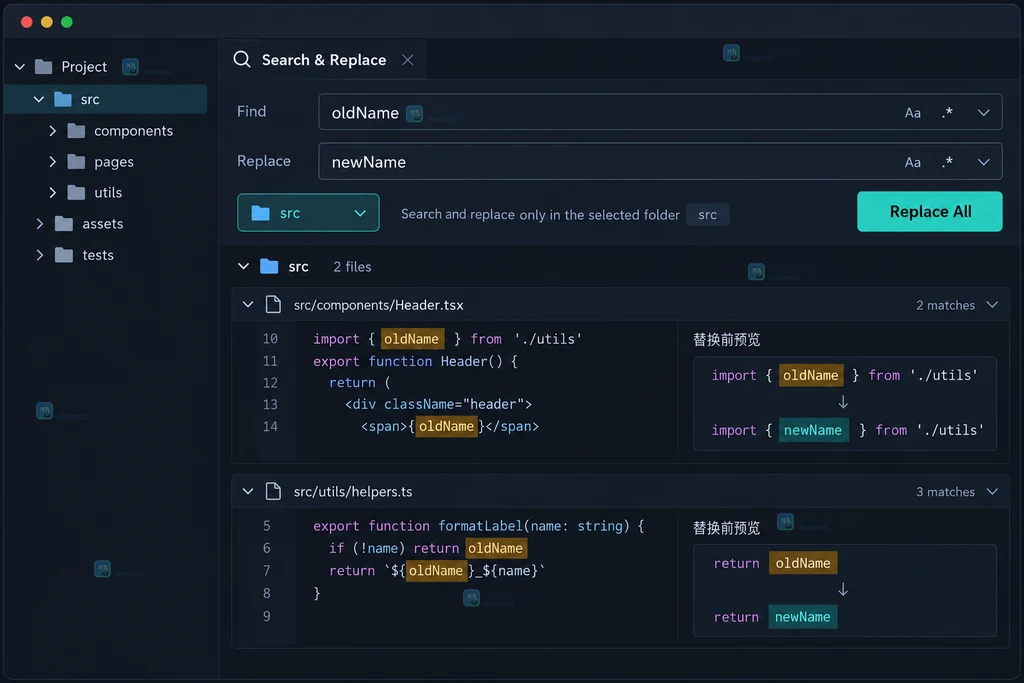
Task: Collapse the Project root tree node
Action: coord(20,67)
